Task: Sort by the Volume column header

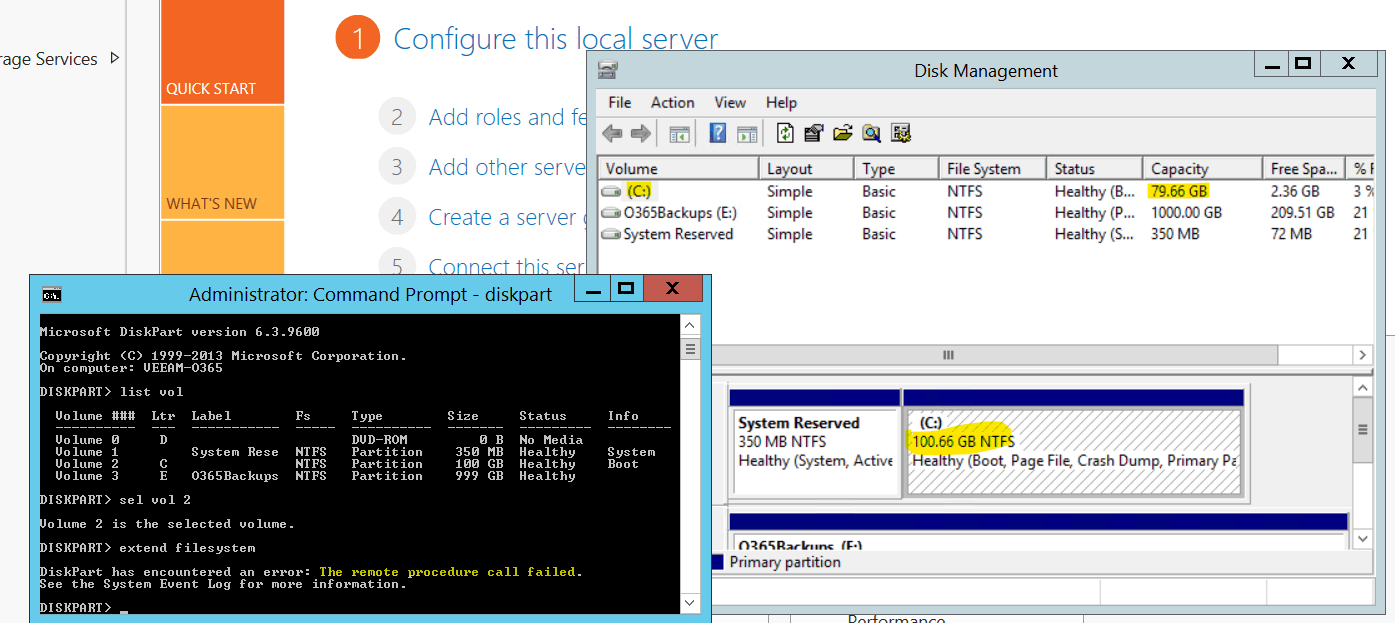Action: tap(678, 168)
